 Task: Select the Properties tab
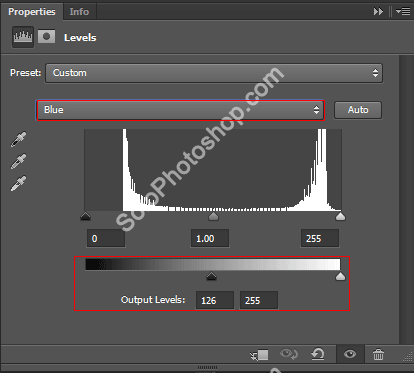(32, 12)
